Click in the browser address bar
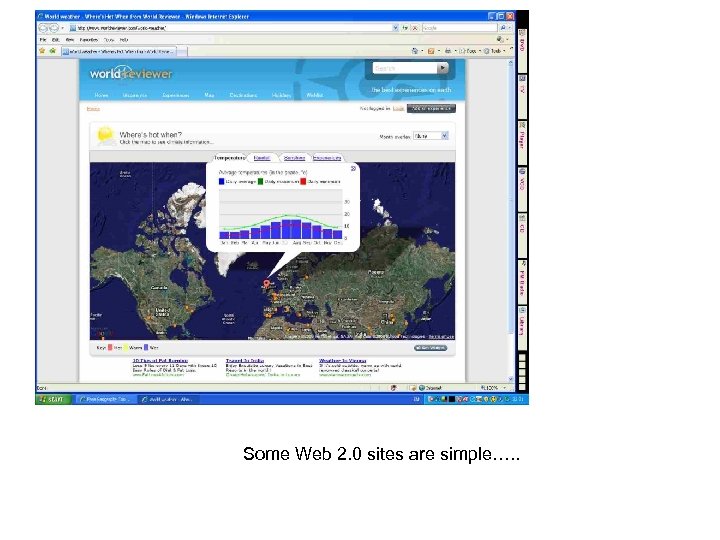Viewport: 720px width, 540px height. (232, 28)
